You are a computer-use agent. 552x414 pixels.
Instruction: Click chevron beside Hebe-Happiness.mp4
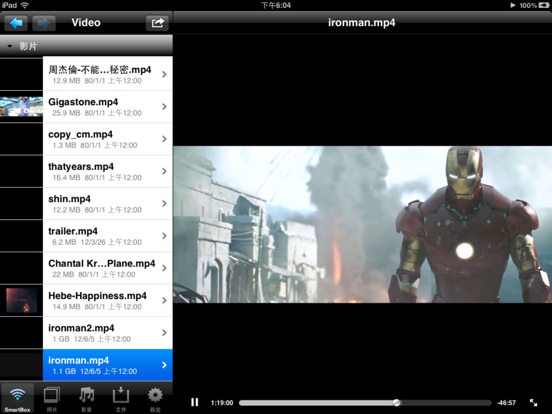[x=164, y=301]
